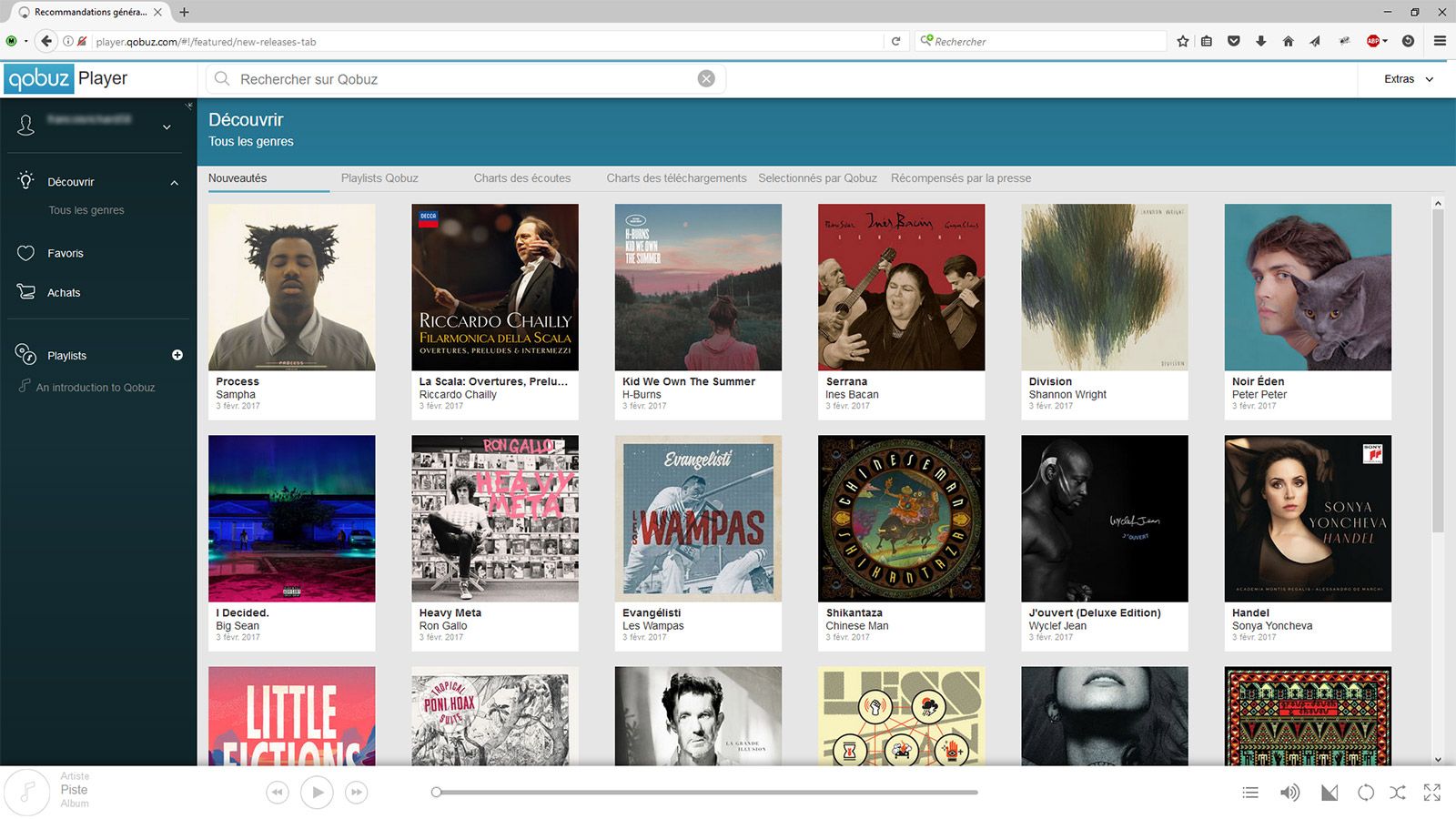Click the volume speaker icon
This screenshot has height=819, width=1456.
1289,793
